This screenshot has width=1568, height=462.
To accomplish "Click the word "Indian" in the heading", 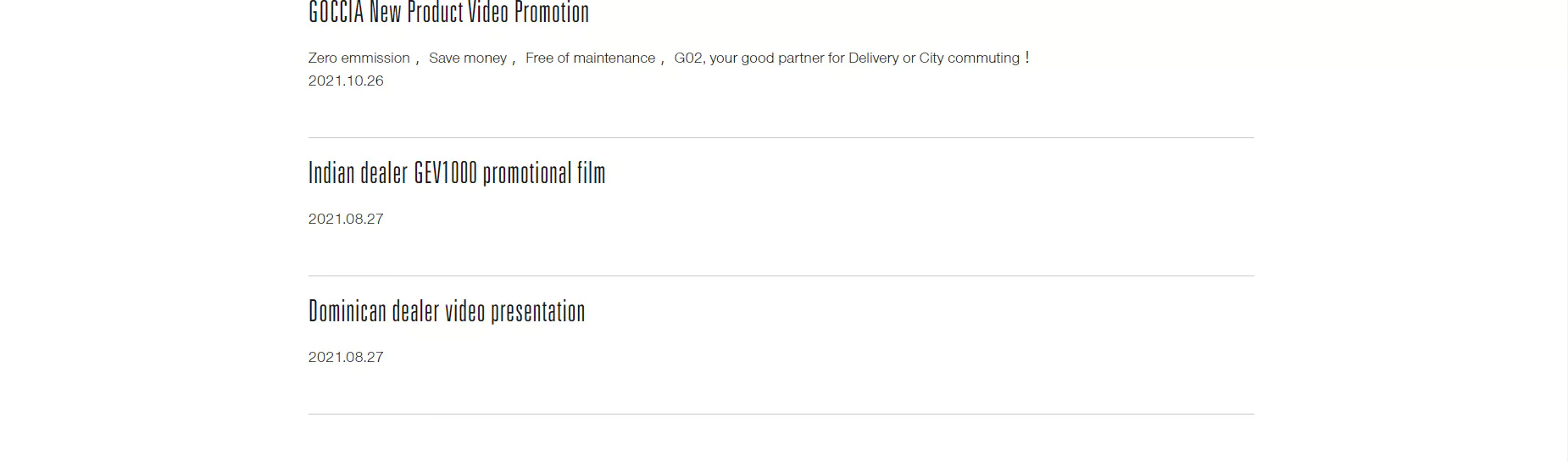I will click(331, 173).
